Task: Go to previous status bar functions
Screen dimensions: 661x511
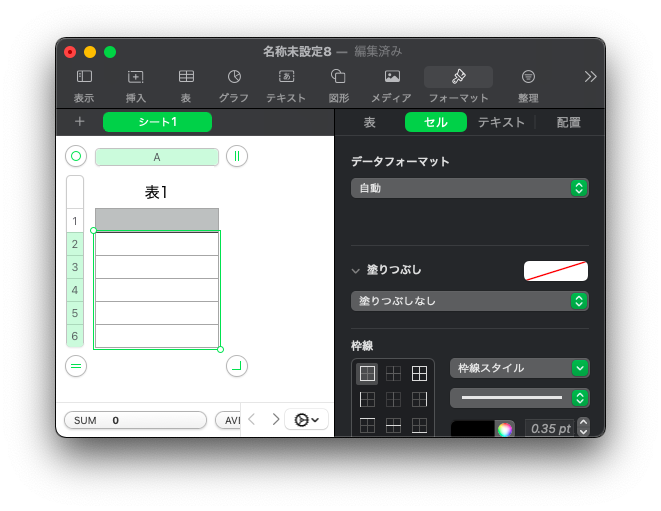Action: coord(252,420)
